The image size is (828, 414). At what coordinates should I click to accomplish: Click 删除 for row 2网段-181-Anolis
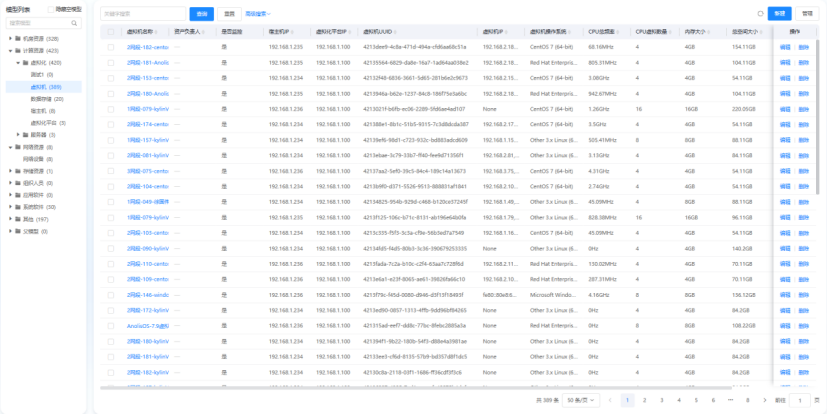(x=803, y=63)
